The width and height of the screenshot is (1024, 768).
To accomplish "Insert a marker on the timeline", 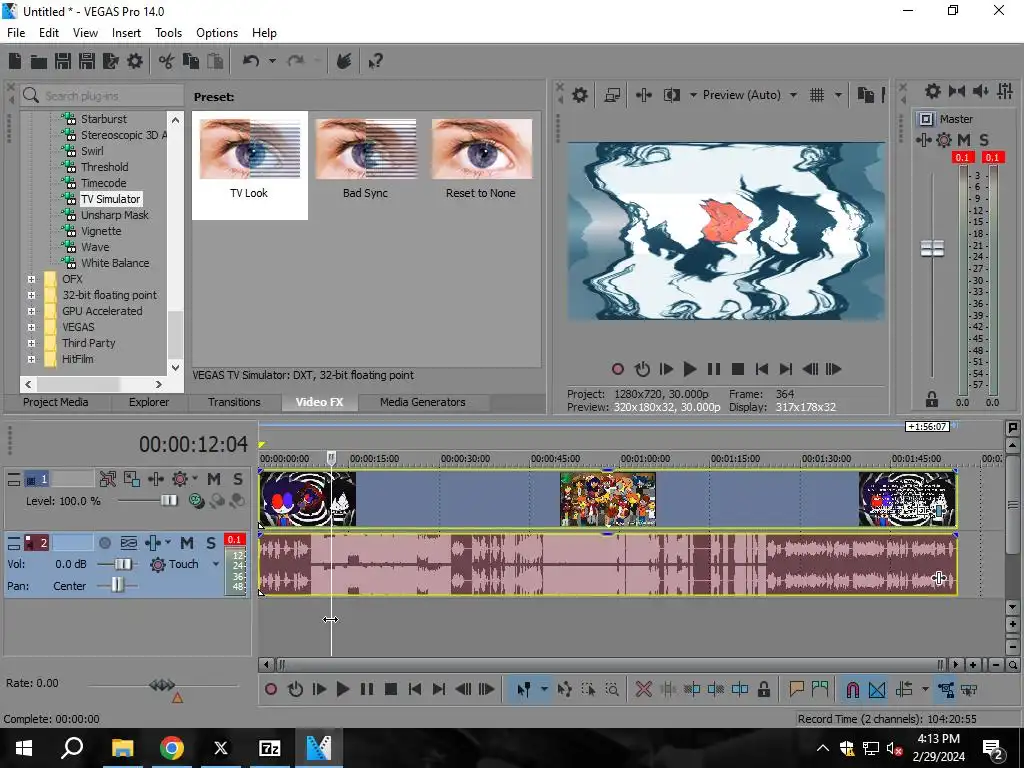I will point(796,689).
